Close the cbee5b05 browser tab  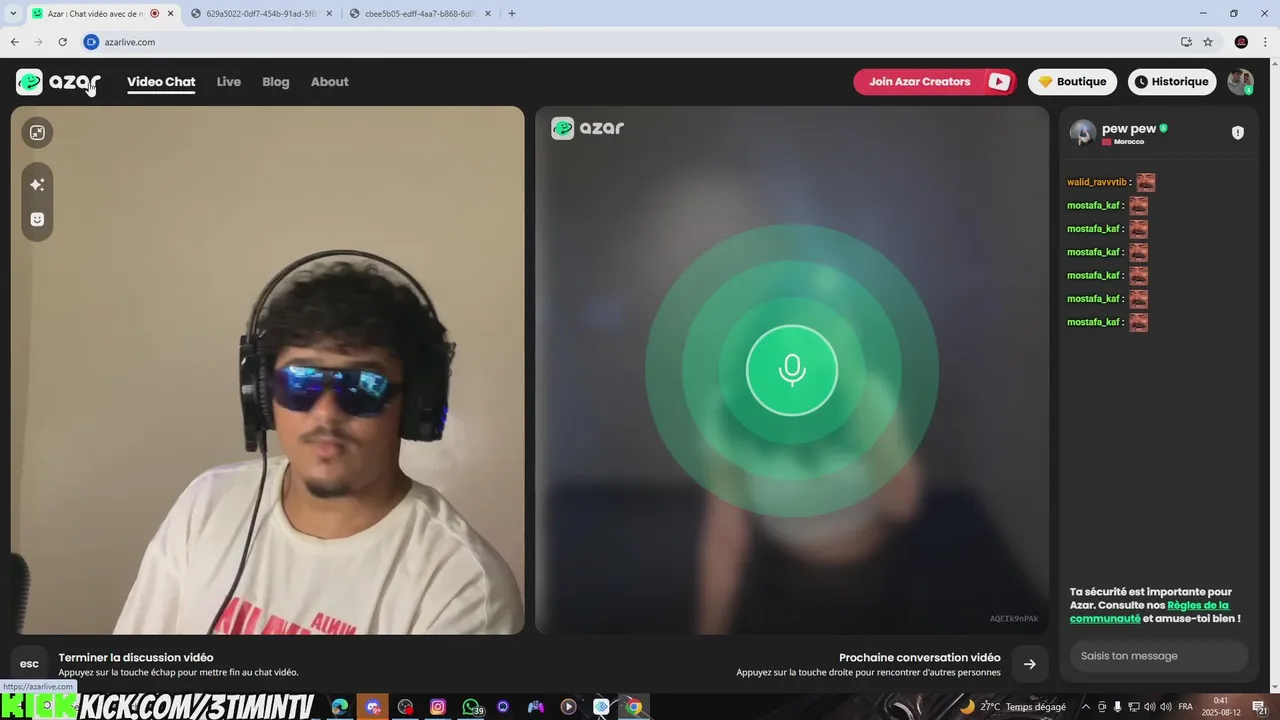(x=488, y=14)
